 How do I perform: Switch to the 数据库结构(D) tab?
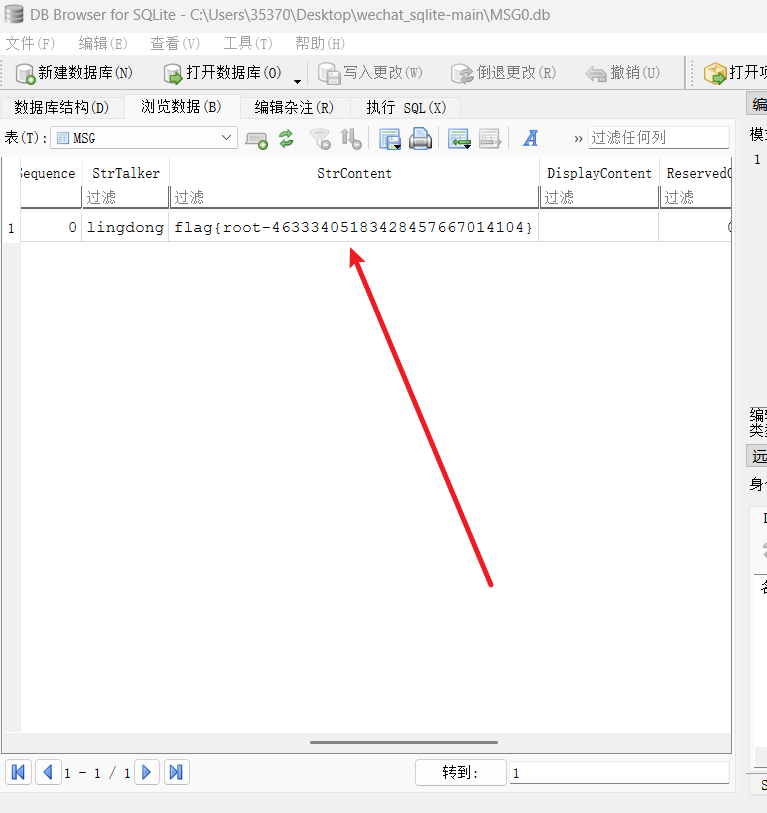(62, 107)
